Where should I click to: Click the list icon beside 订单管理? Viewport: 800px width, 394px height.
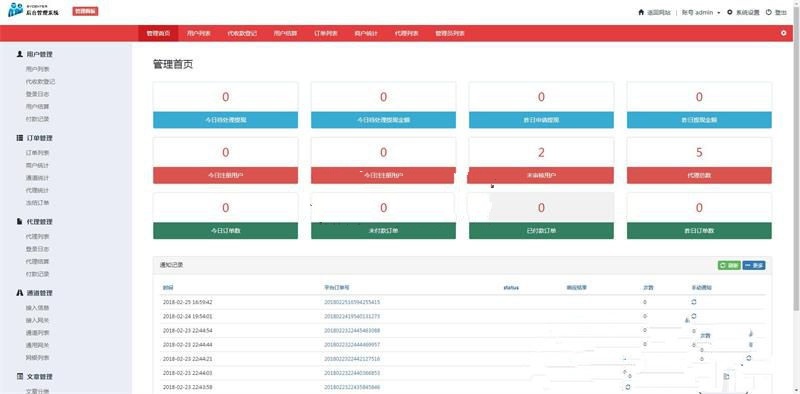pos(19,138)
